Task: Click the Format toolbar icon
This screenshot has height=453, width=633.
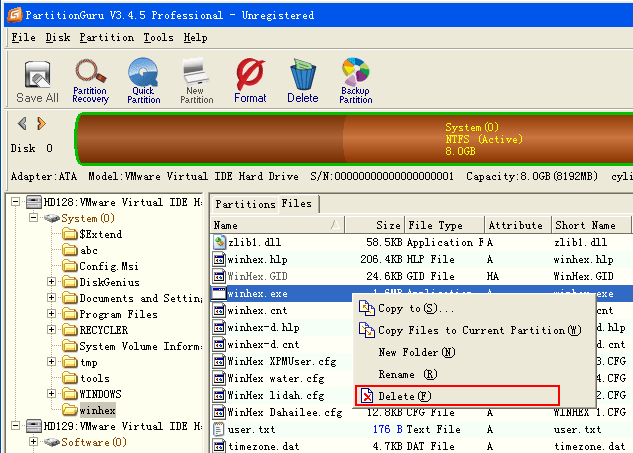Action: coord(250,81)
